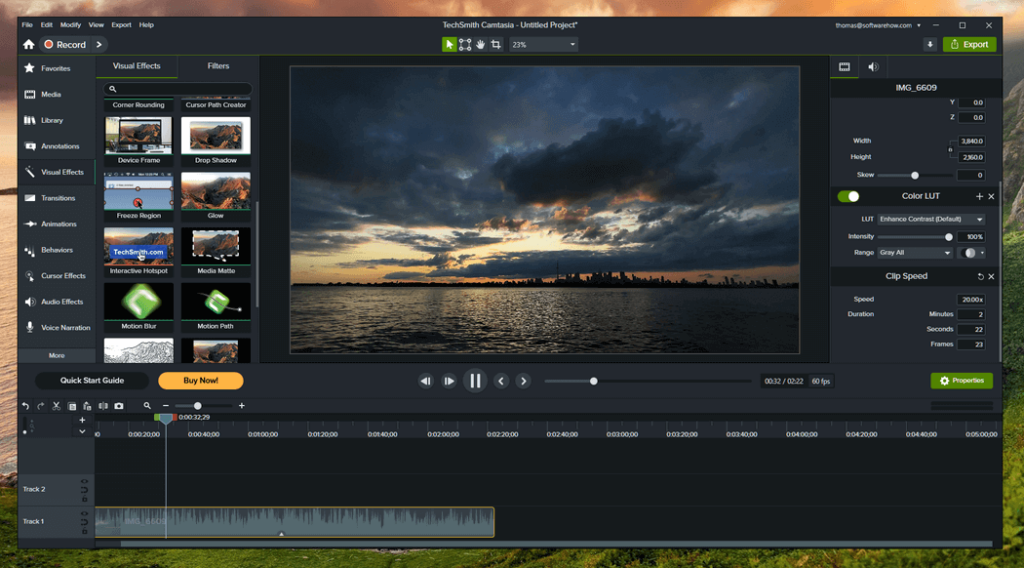
Task: Copy selected timeline media
Action: click(72, 406)
